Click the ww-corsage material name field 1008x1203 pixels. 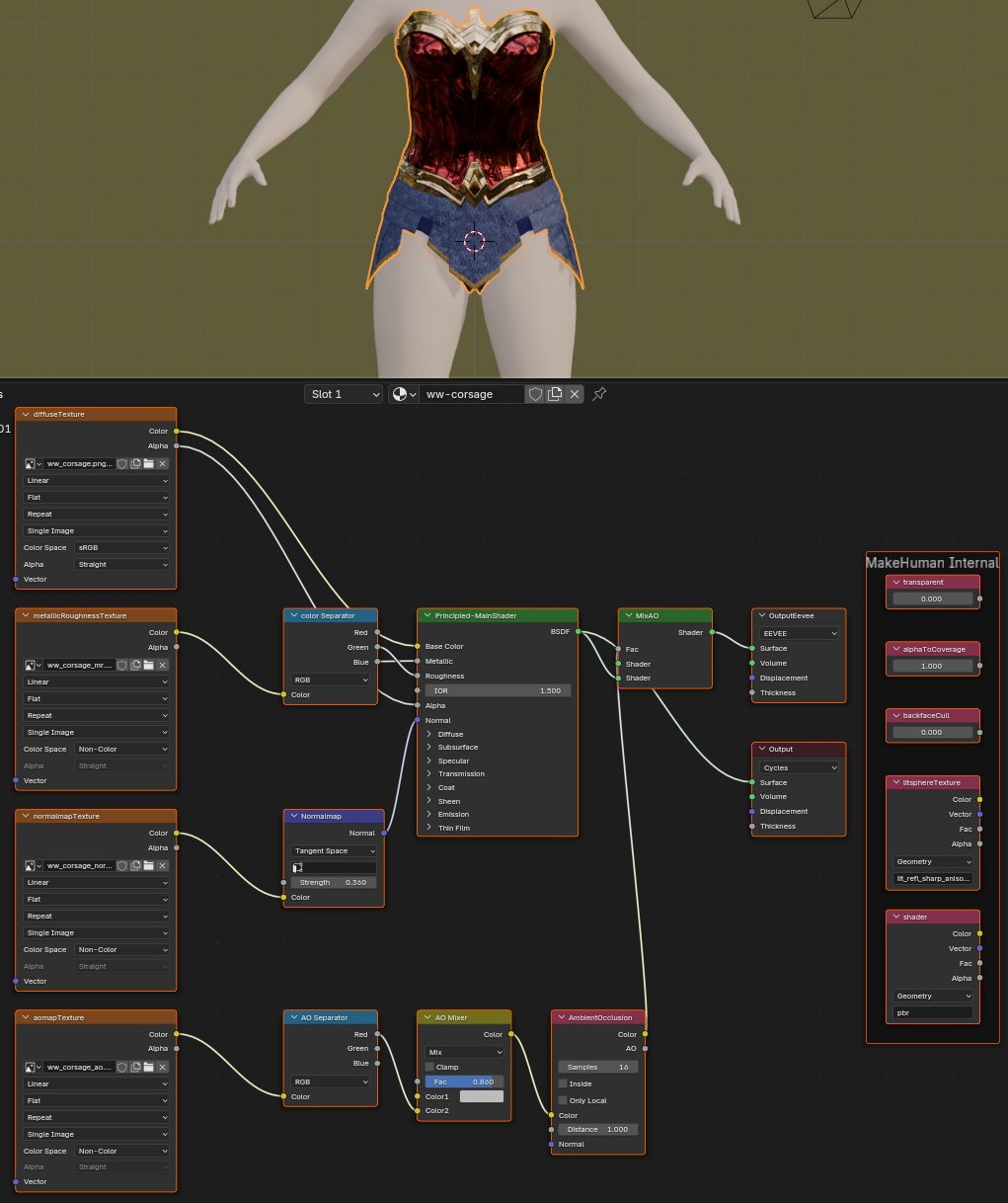pos(472,394)
